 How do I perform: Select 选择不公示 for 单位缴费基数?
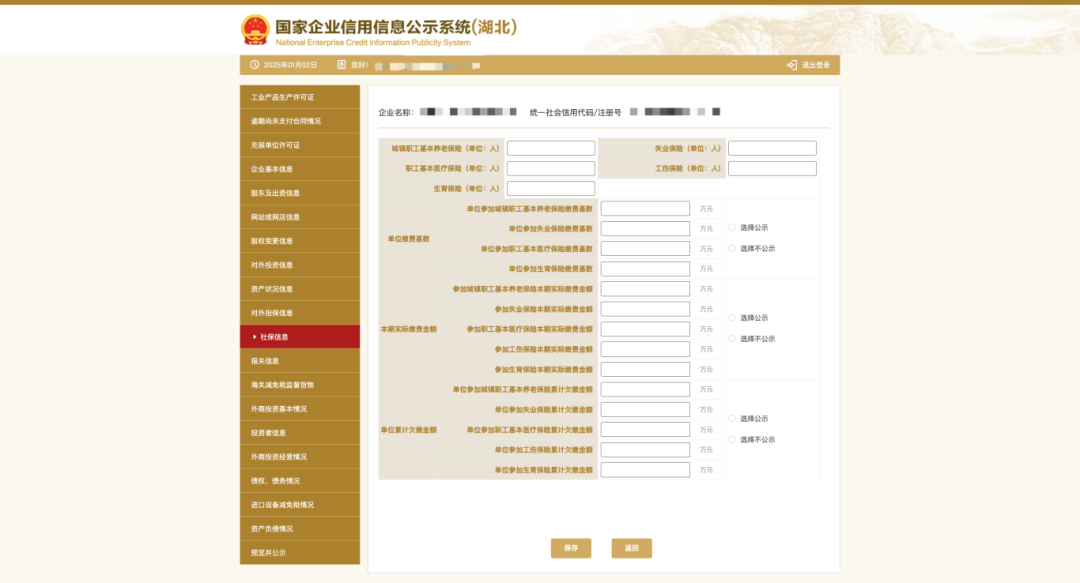pos(731,248)
